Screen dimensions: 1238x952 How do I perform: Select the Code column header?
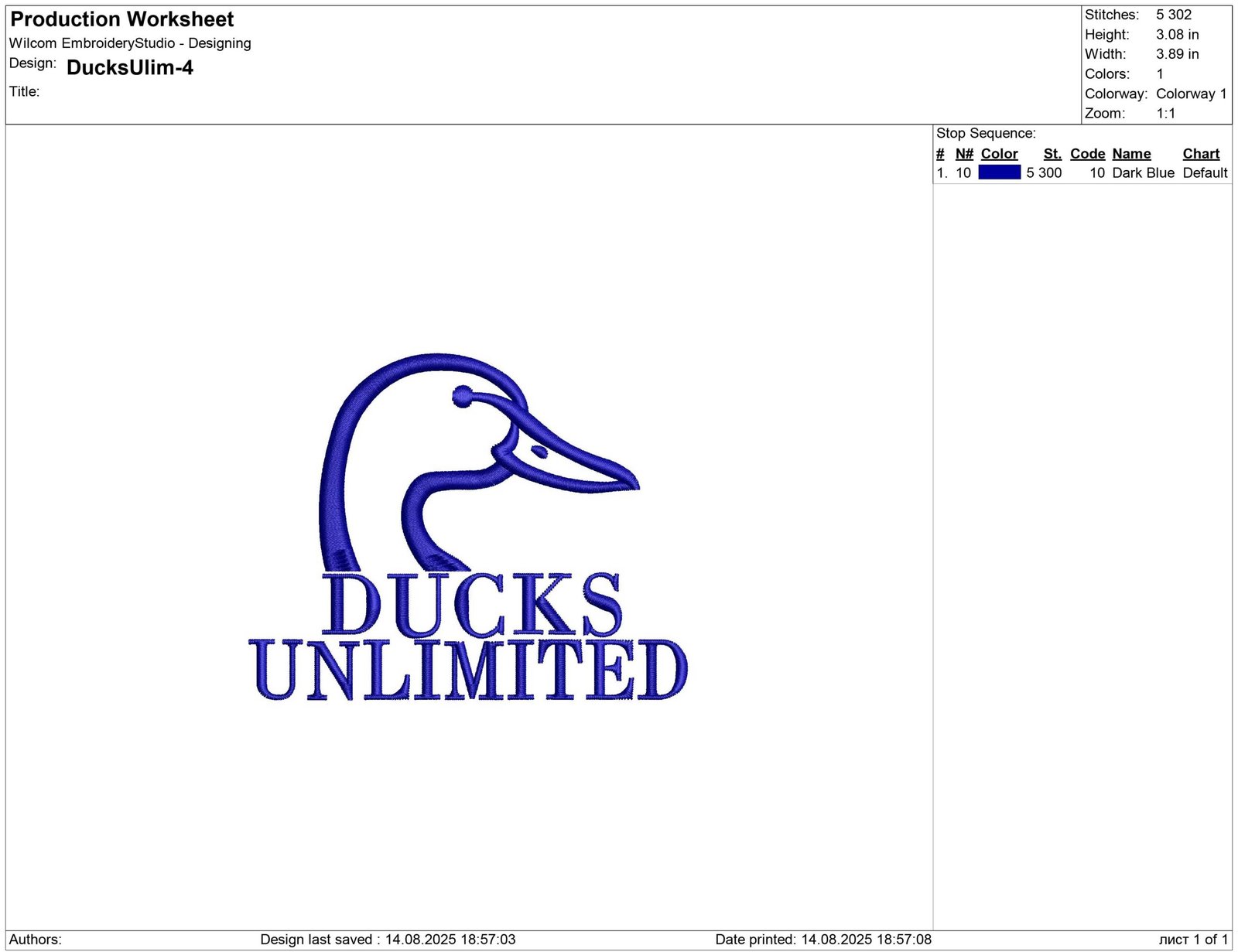coord(1087,154)
